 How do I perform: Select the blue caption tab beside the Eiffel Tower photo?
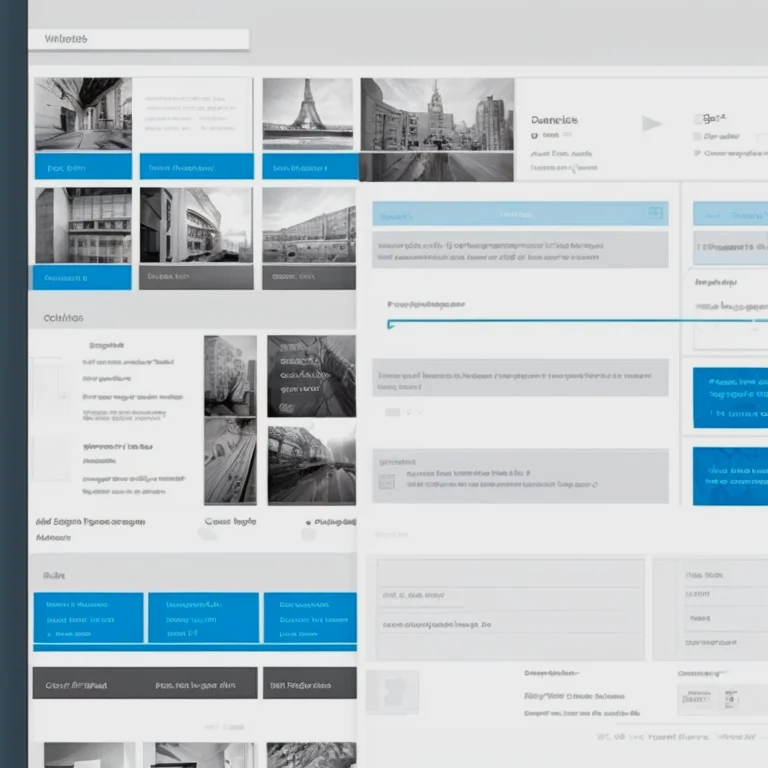point(311,167)
